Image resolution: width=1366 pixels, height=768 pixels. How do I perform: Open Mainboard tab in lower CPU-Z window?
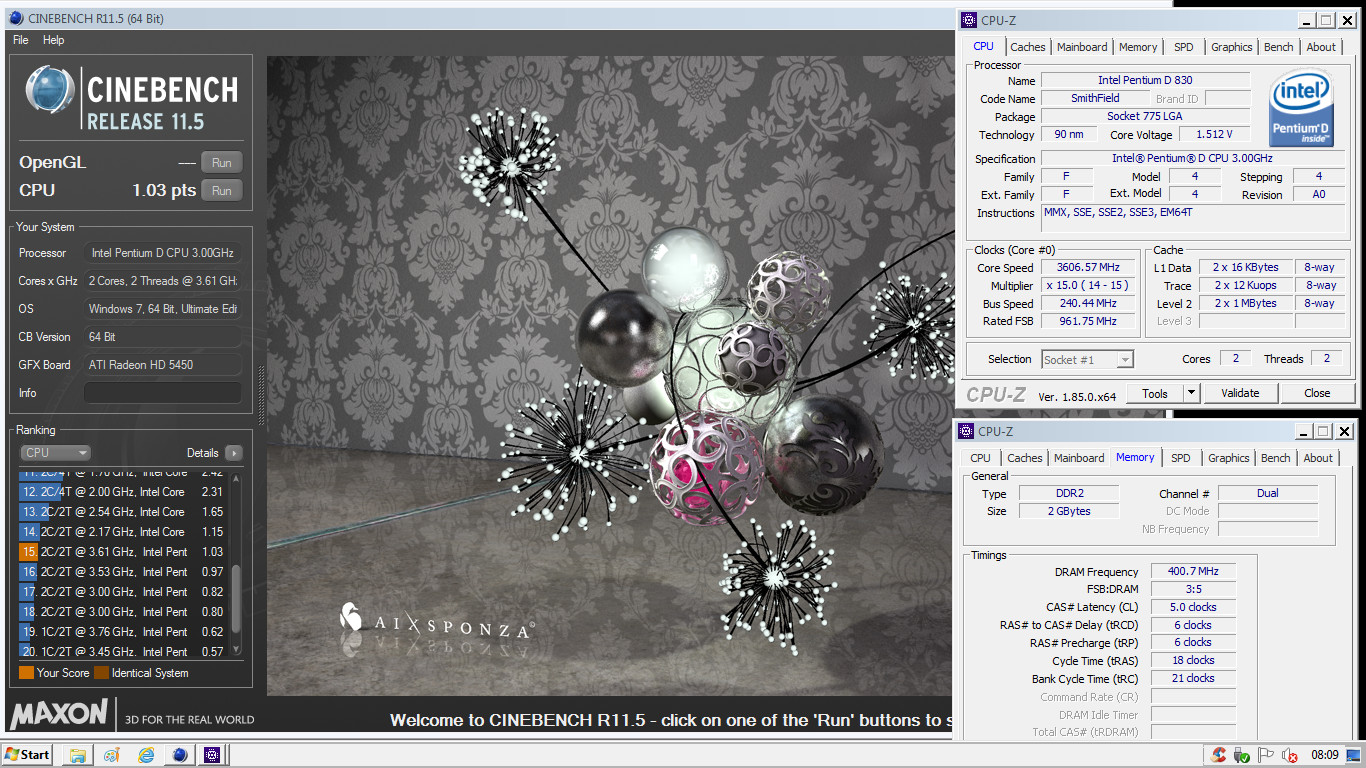tap(1080, 458)
